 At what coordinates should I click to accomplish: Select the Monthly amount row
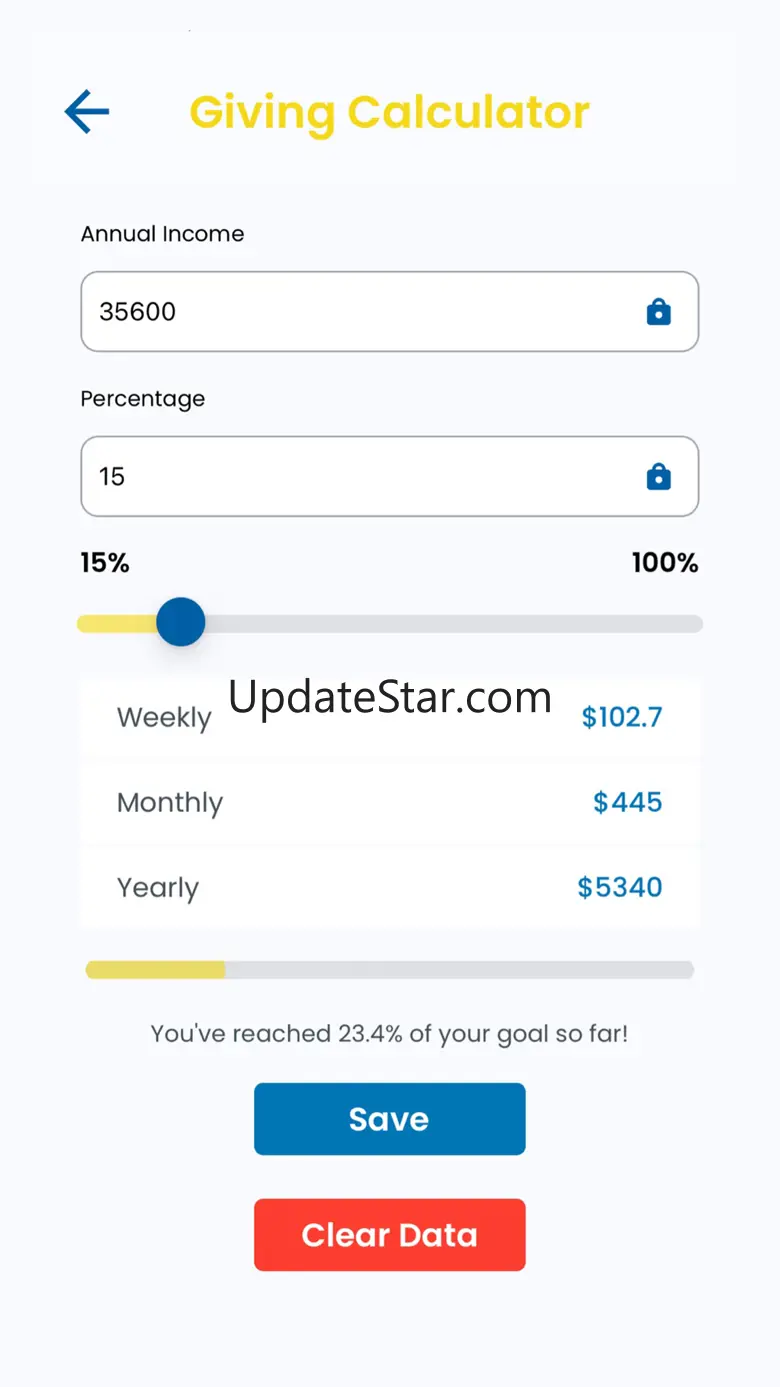click(389, 802)
